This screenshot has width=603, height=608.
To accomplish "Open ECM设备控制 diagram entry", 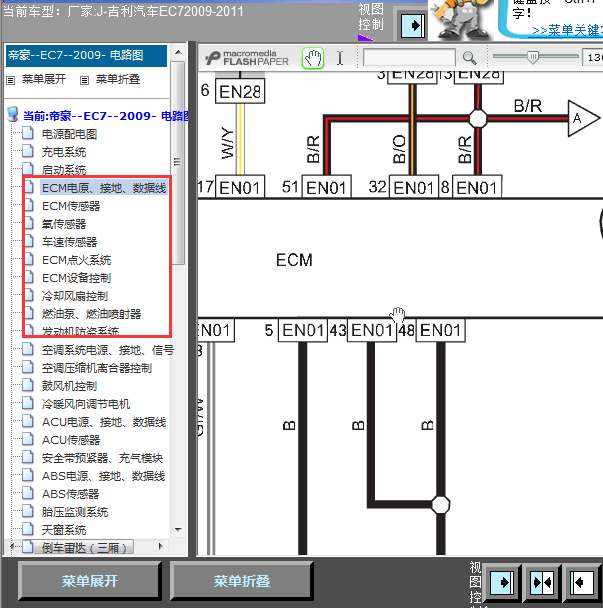I will tap(76, 278).
